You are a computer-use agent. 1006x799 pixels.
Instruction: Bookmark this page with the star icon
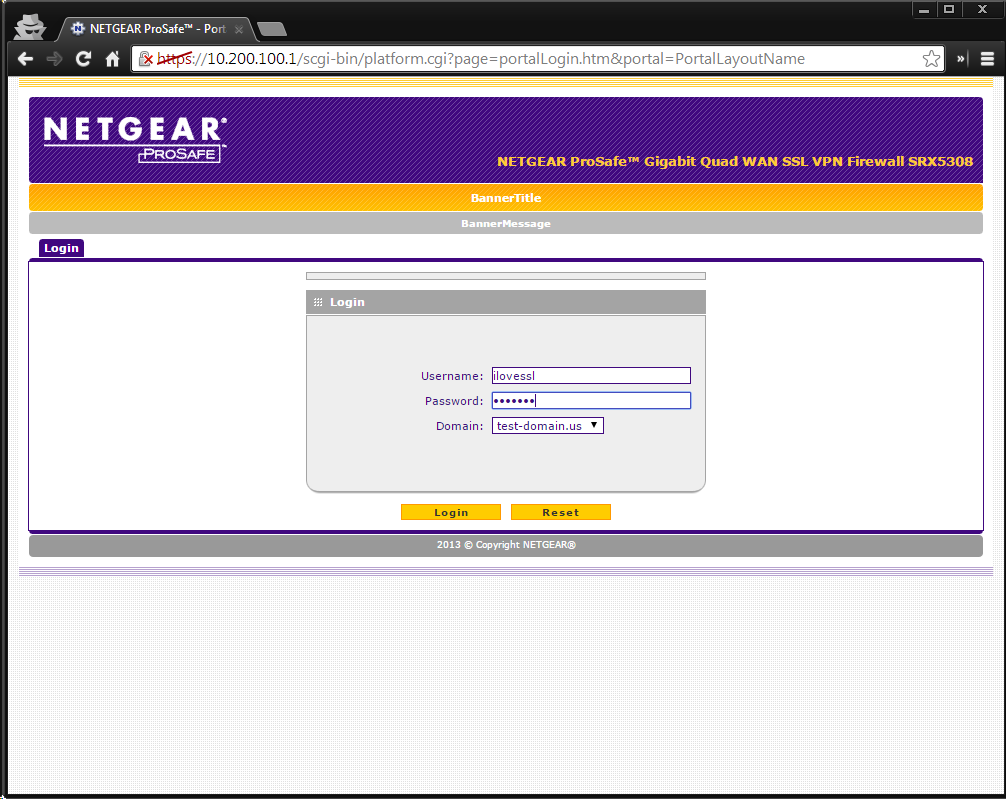[931, 59]
